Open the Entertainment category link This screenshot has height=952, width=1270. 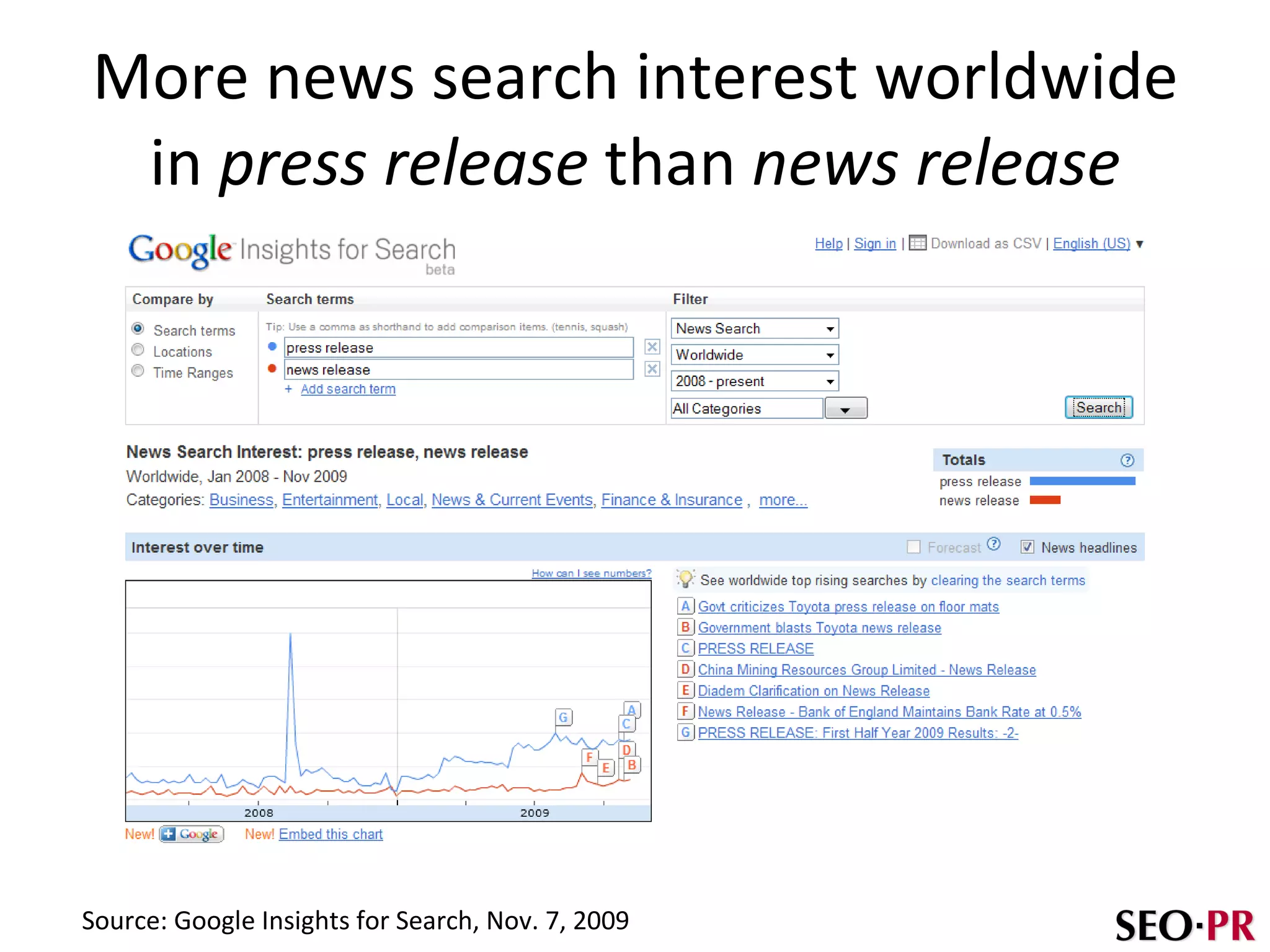point(330,500)
